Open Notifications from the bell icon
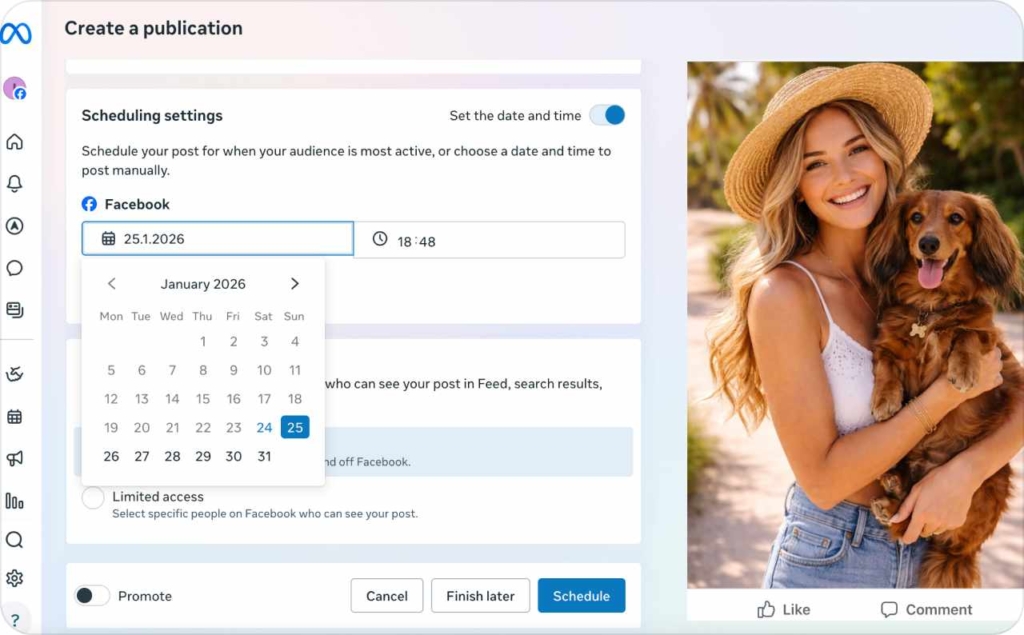This screenshot has height=635, width=1024. (15, 184)
